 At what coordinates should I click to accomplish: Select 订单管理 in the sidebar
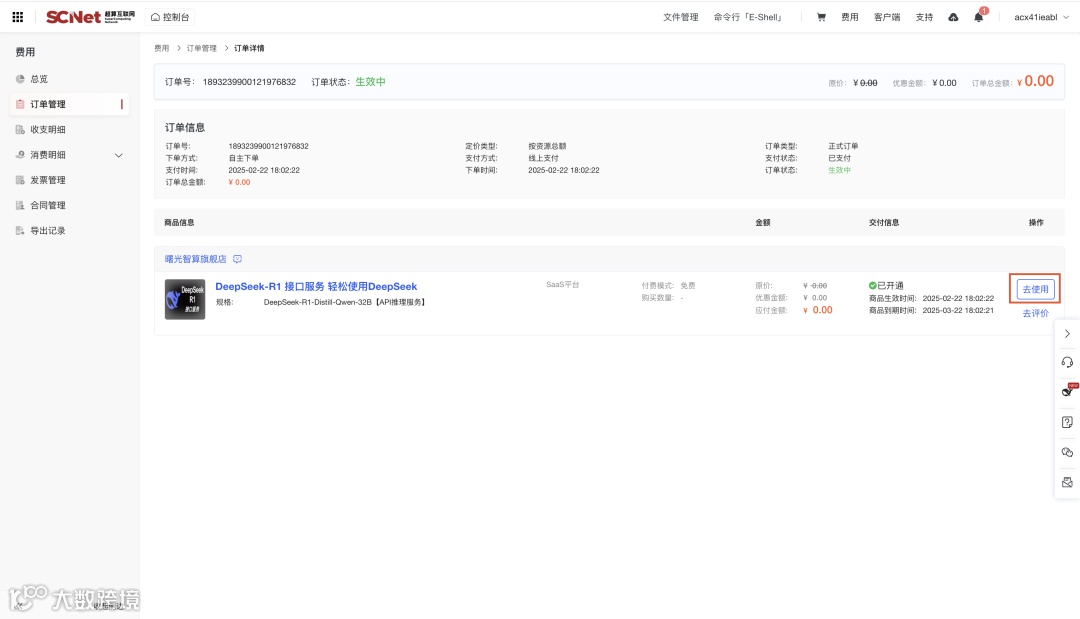click(69, 104)
